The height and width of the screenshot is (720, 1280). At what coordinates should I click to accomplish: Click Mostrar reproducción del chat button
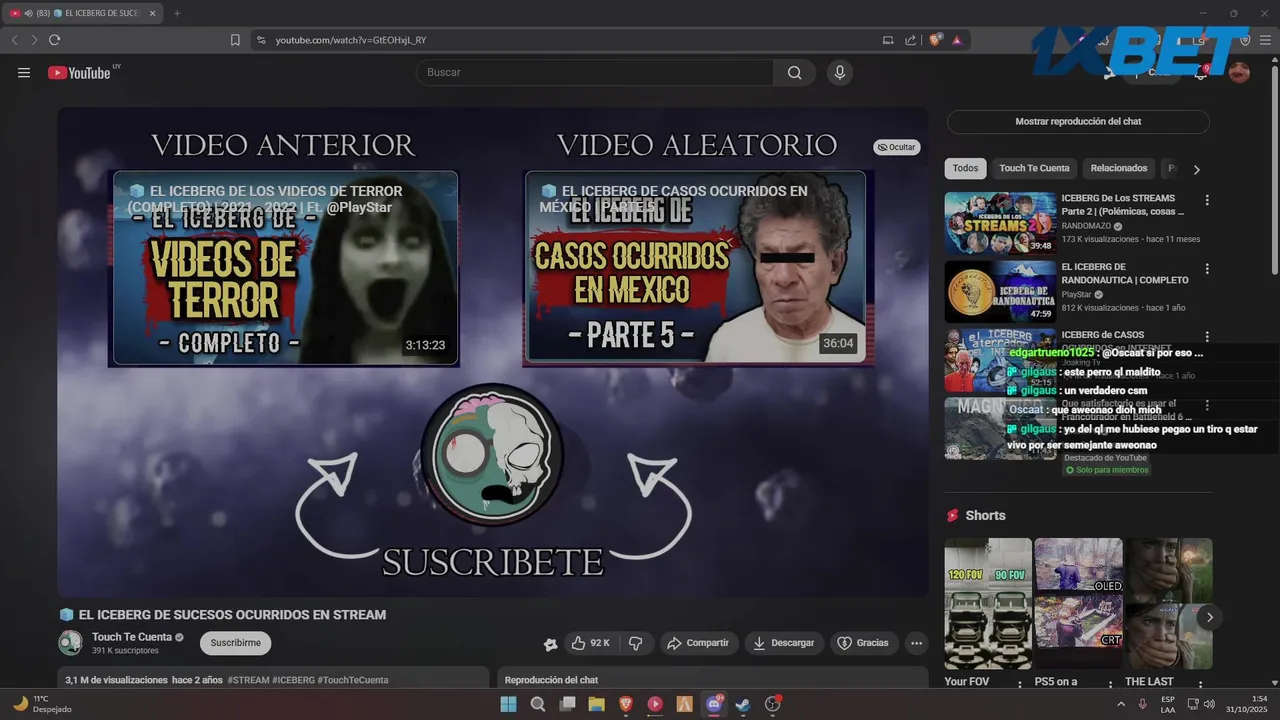tap(1078, 121)
